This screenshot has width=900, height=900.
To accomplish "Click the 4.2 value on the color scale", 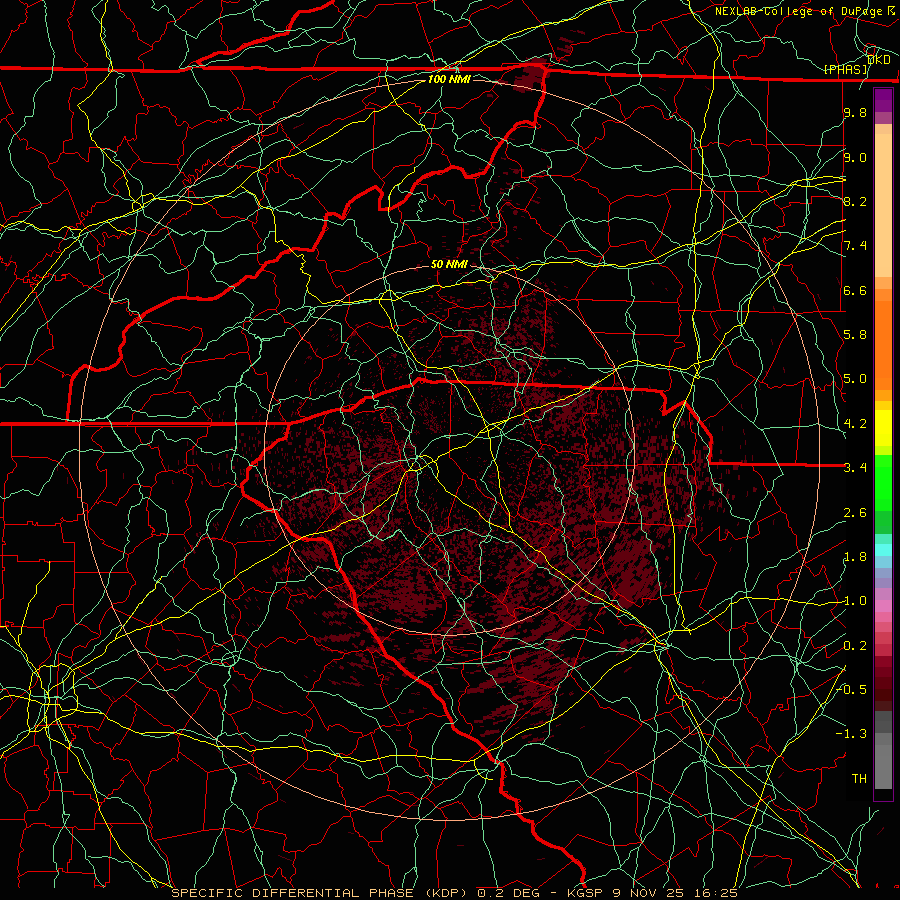I will click(x=855, y=424).
